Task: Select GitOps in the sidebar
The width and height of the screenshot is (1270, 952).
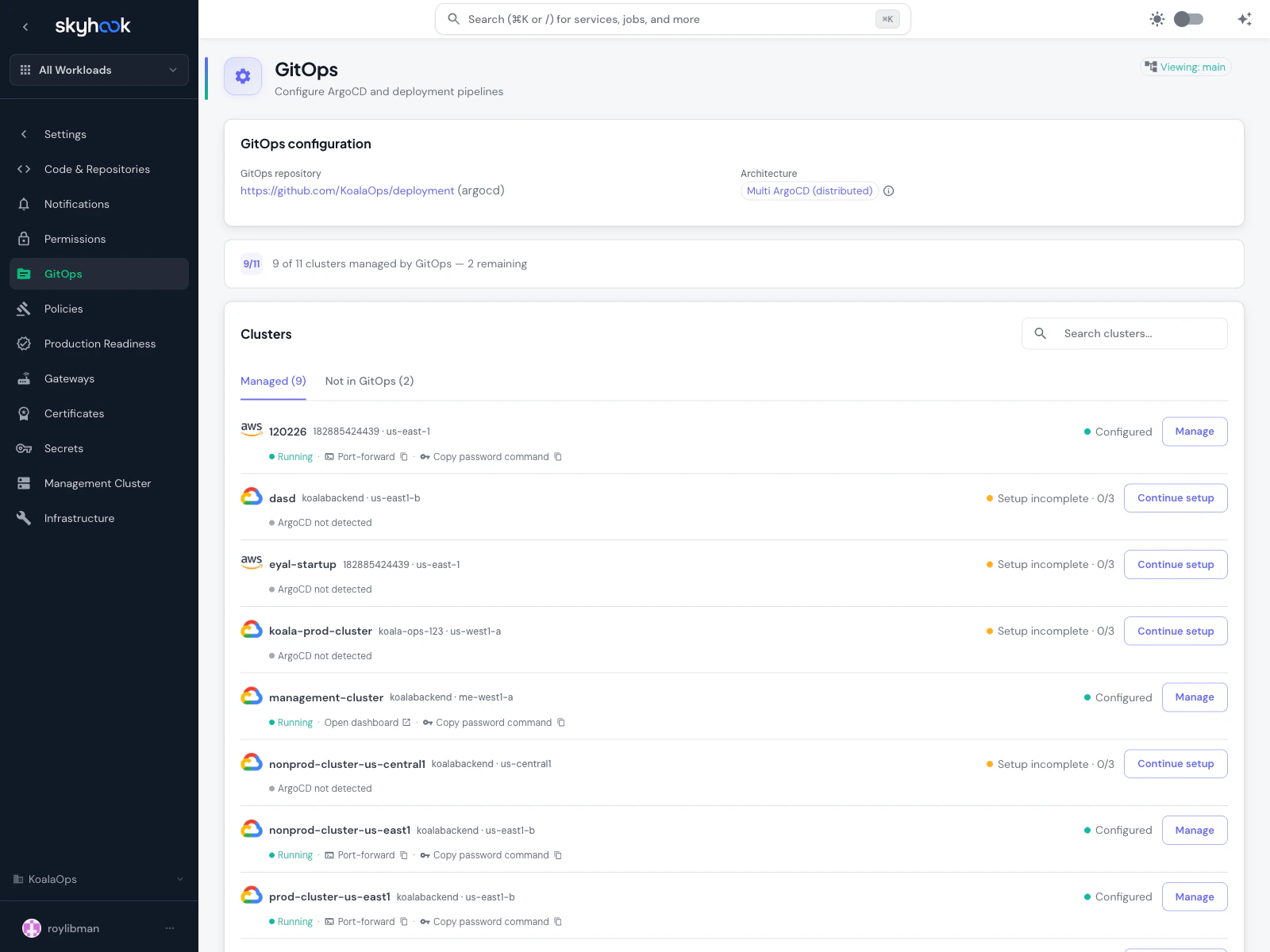Action: click(x=99, y=274)
